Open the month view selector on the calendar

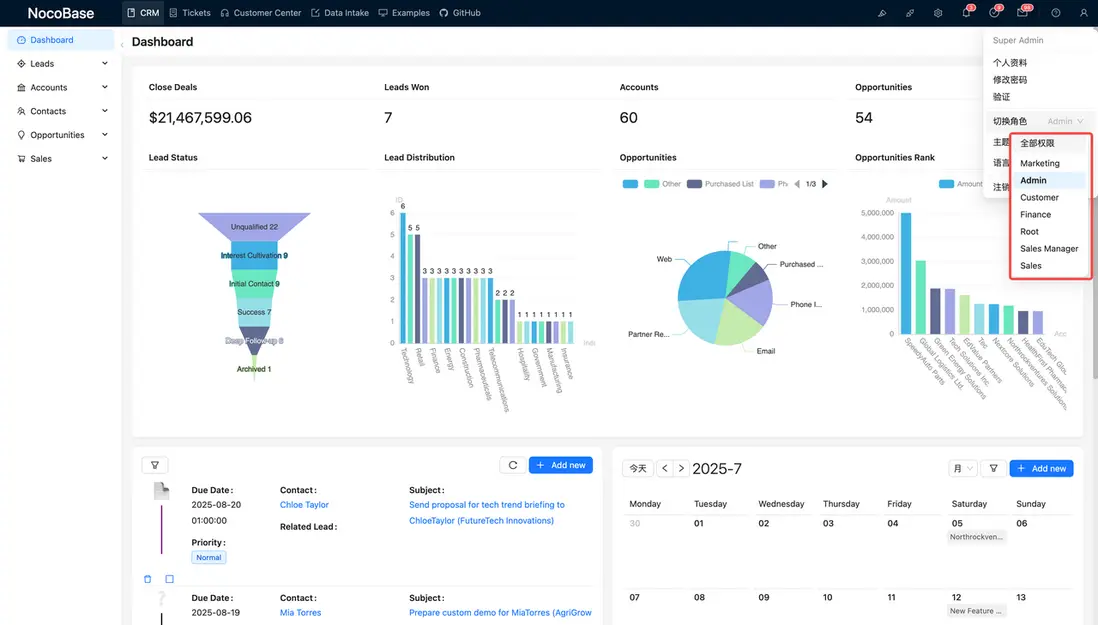pos(962,467)
